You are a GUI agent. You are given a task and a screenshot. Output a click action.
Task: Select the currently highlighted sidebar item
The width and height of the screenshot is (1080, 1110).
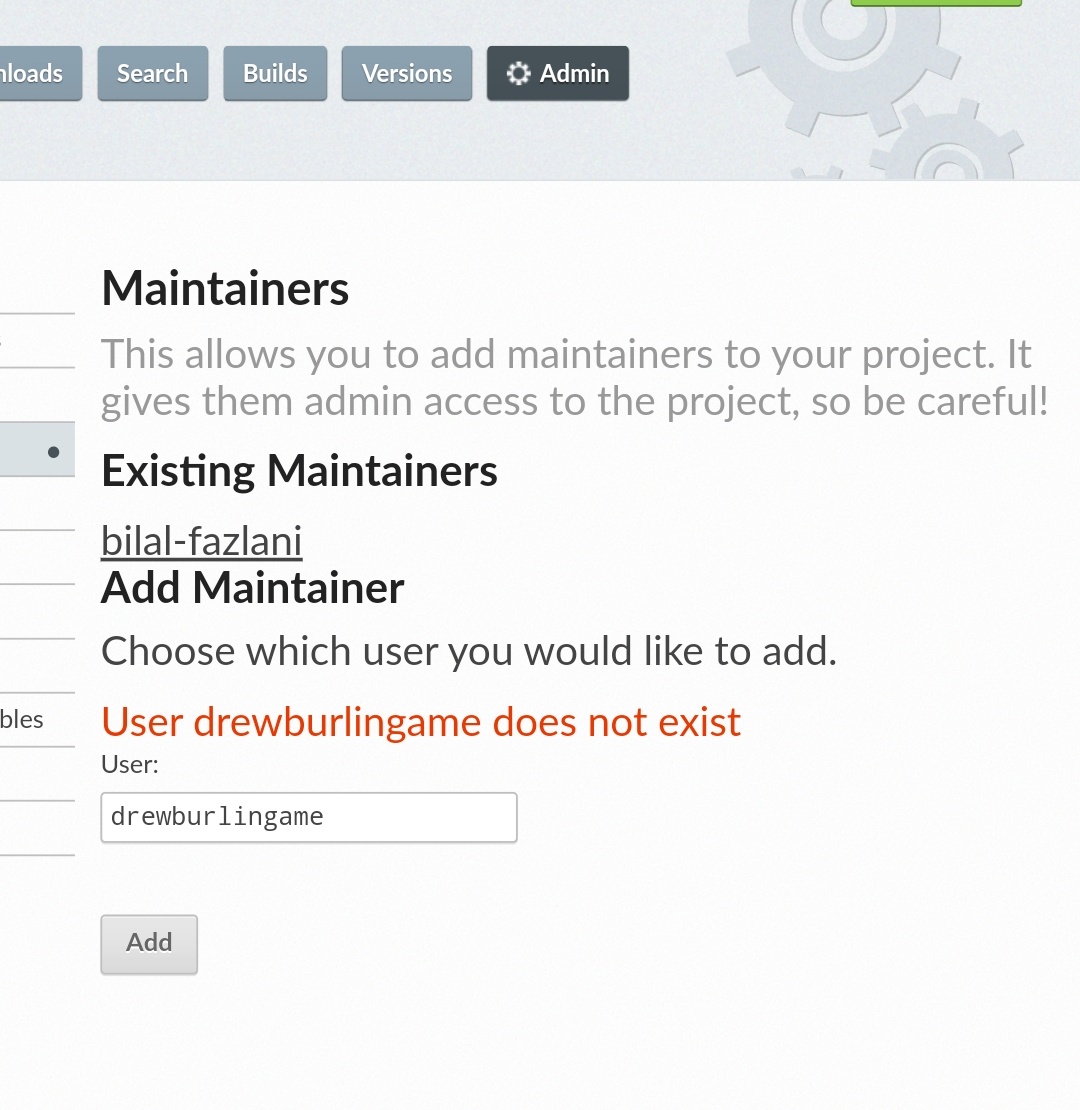coord(38,449)
